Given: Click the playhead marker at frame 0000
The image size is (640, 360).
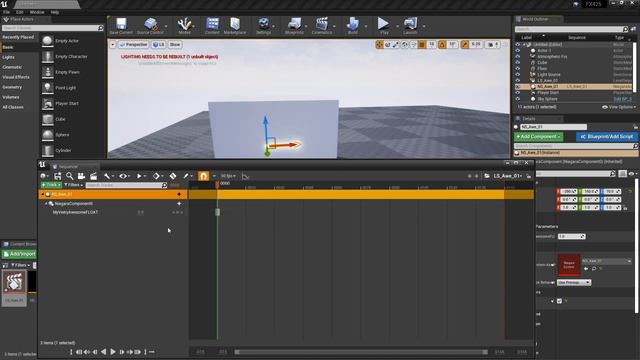Looking at the screenshot, I should [217, 184].
